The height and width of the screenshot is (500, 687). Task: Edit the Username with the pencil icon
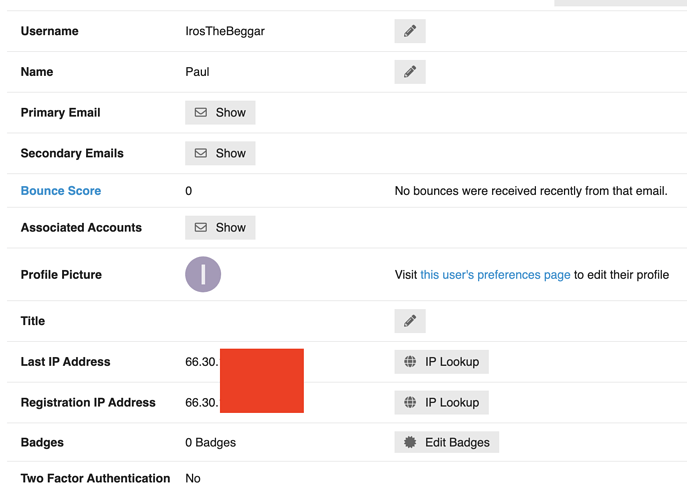(410, 31)
